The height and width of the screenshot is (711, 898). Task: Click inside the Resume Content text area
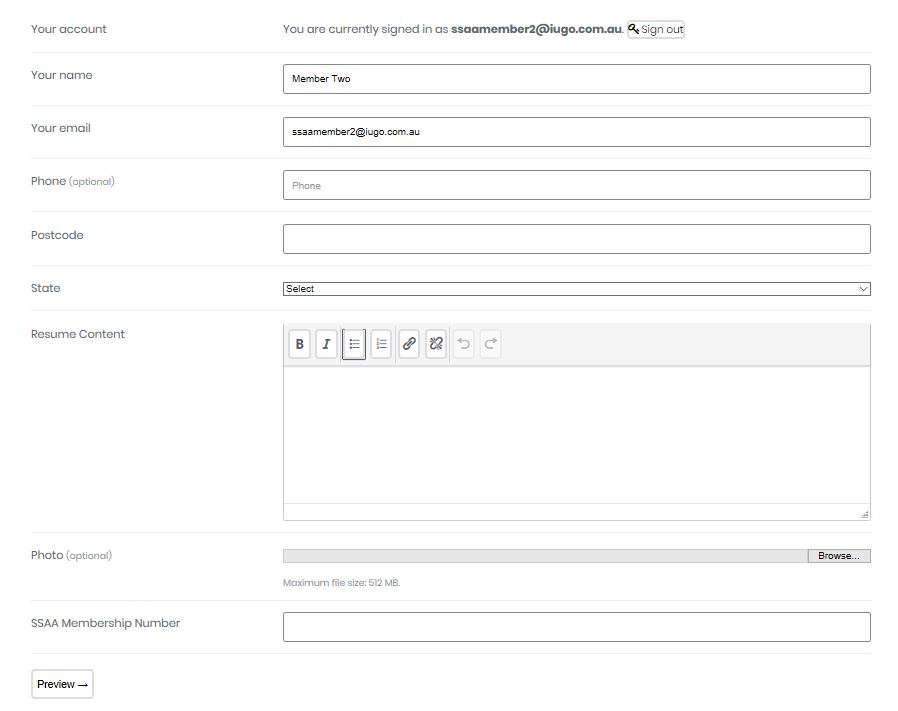coord(576,435)
